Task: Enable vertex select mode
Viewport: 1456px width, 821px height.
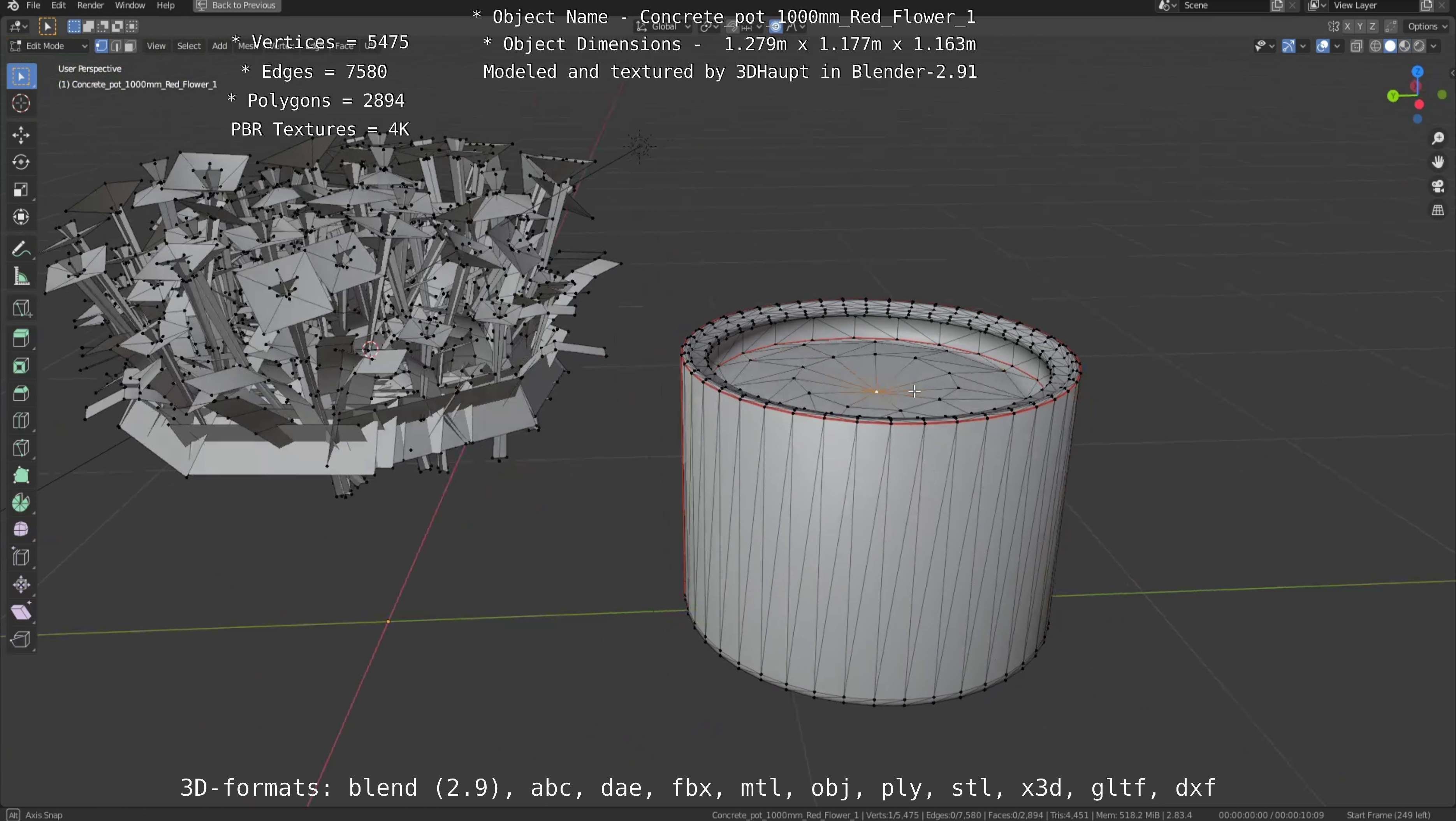Action: 102,46
